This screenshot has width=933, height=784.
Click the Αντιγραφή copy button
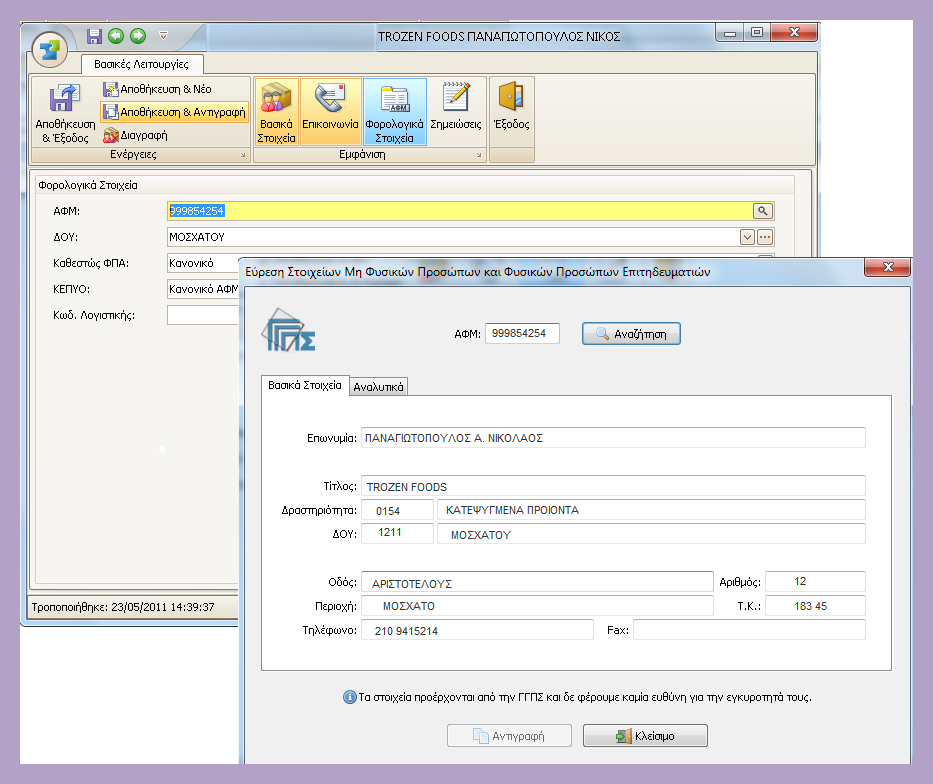509,736
